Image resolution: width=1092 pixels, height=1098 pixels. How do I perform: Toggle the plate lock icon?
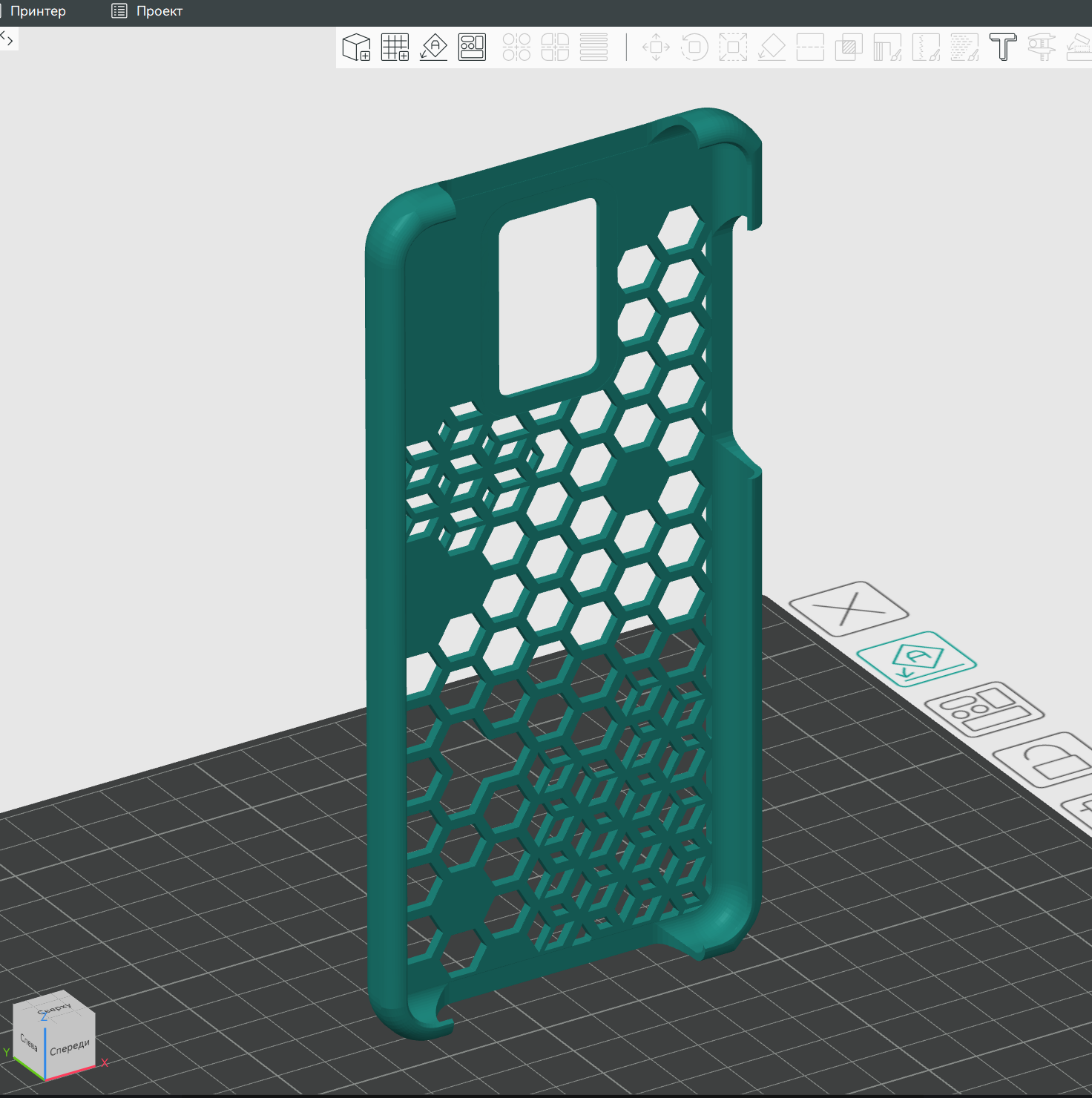[x=1046, y=760]
